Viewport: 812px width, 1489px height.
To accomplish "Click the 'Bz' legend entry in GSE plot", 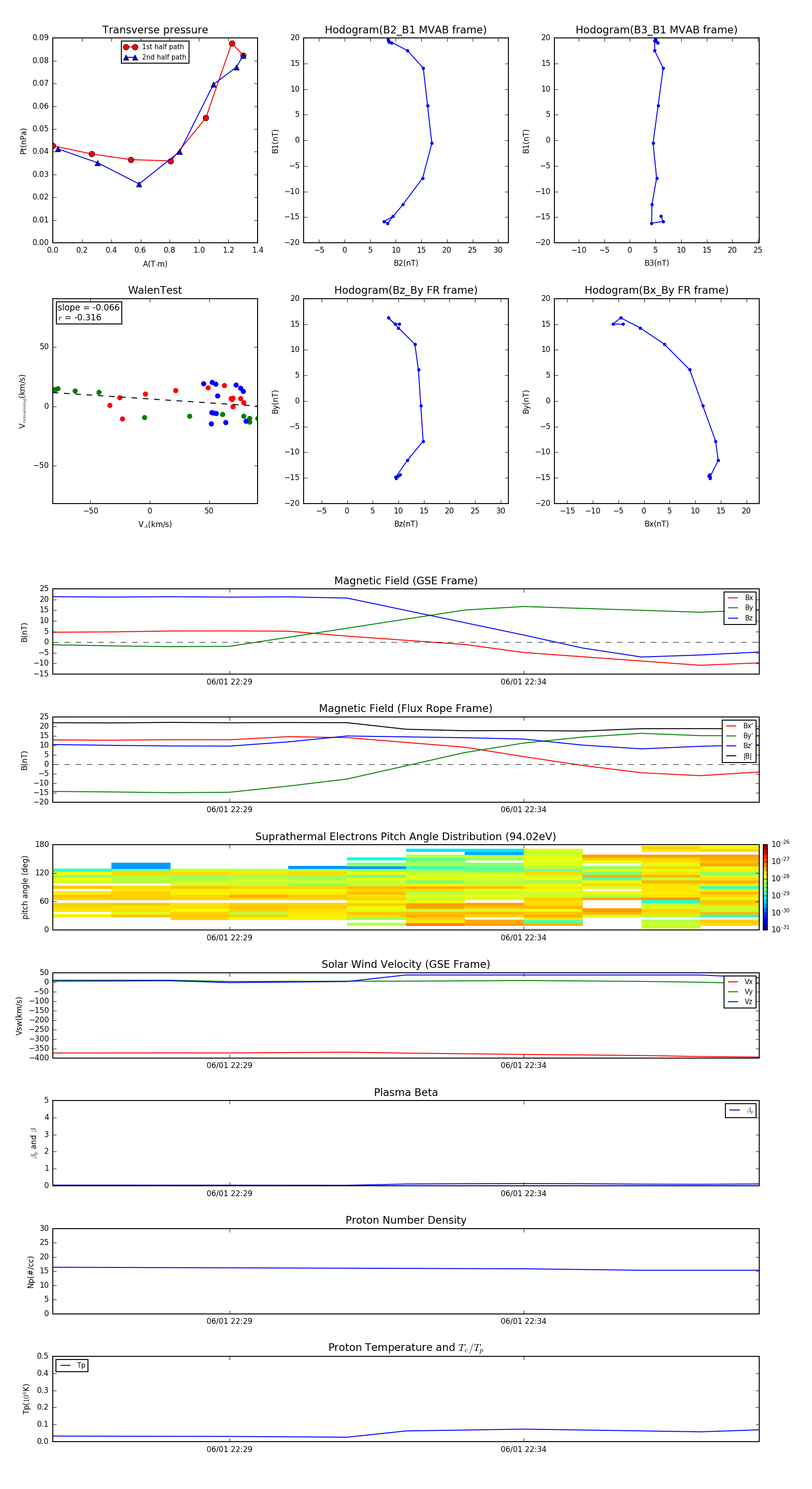I will (741, 618).
